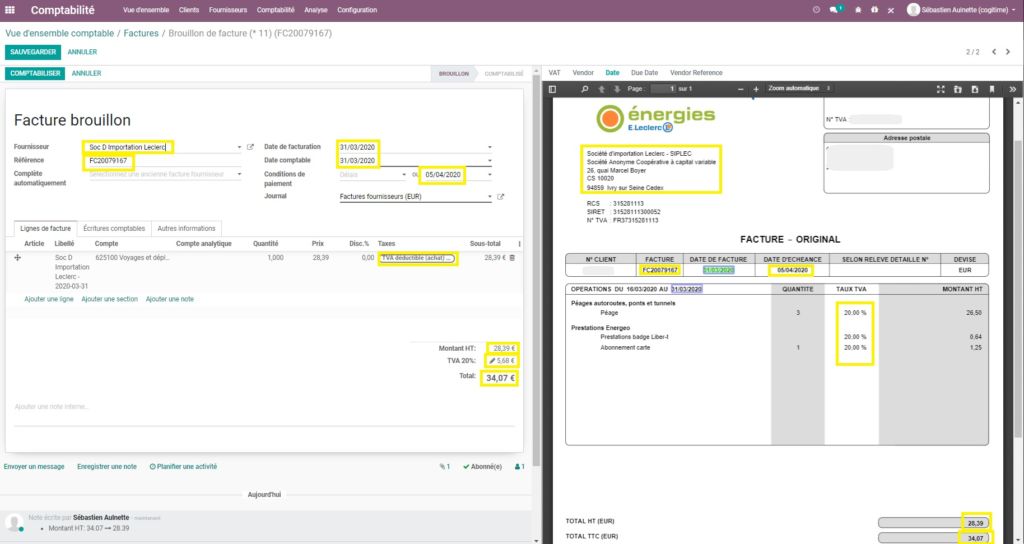The width and height of the screenshot is (1024, 544).
Task: Open Date de facturation picker arrow
Action: tap(490, 148)
